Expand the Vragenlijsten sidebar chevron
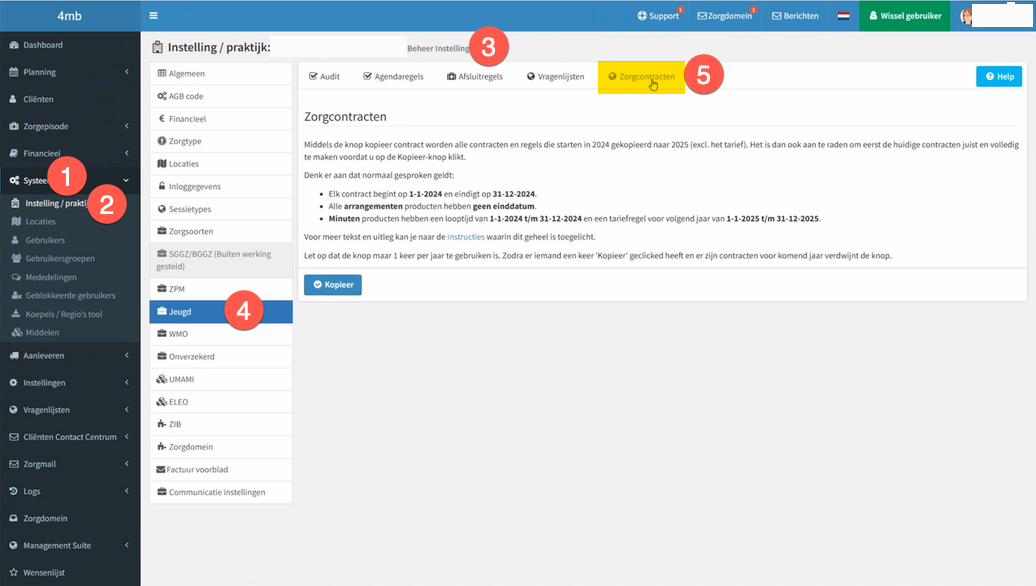 click(x=126, y=410)
